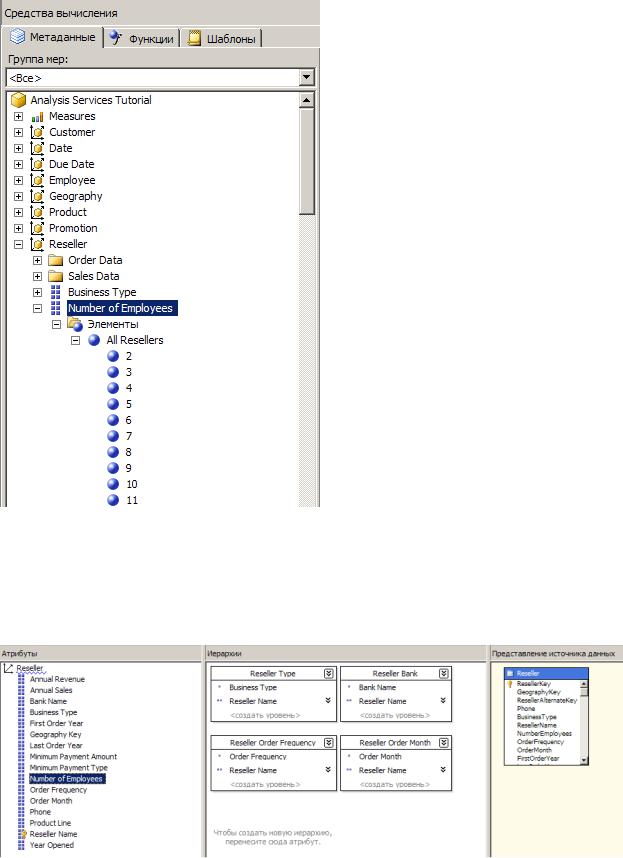Expand Reseller Name level in Reseller Bank

pos(442,700)
